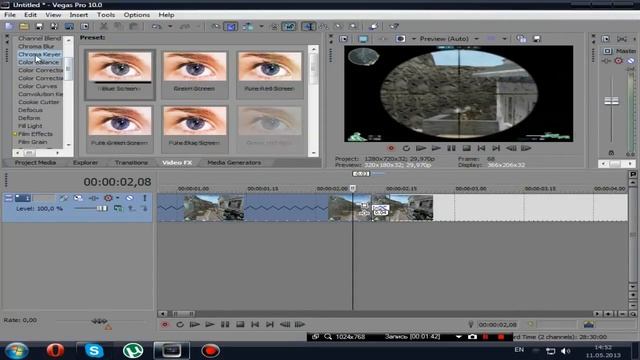
Task: Toggle Automatic Crossfades toolbar button
Action: 231,27
